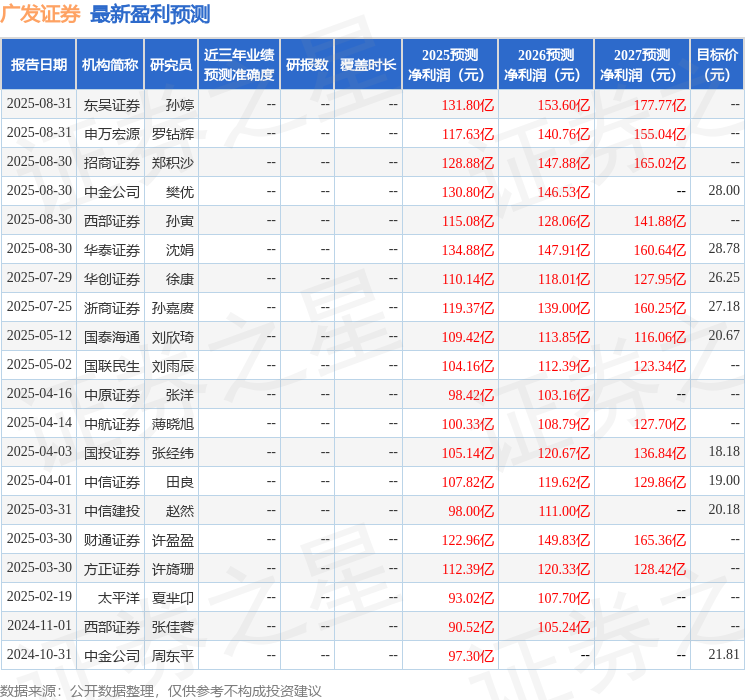Click analyst name 薄晓旭
The height and width of the screenshot is (700, 745).
click(173, 424)
